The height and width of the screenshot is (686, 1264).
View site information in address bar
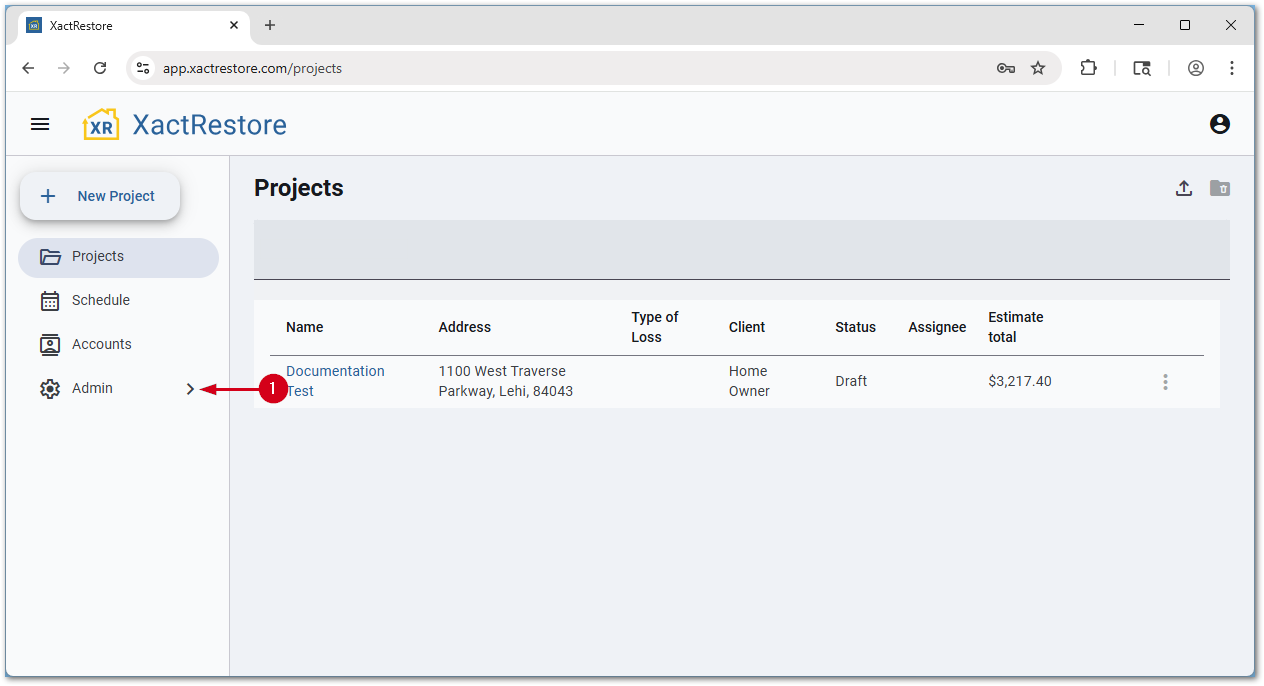(143, 68)
